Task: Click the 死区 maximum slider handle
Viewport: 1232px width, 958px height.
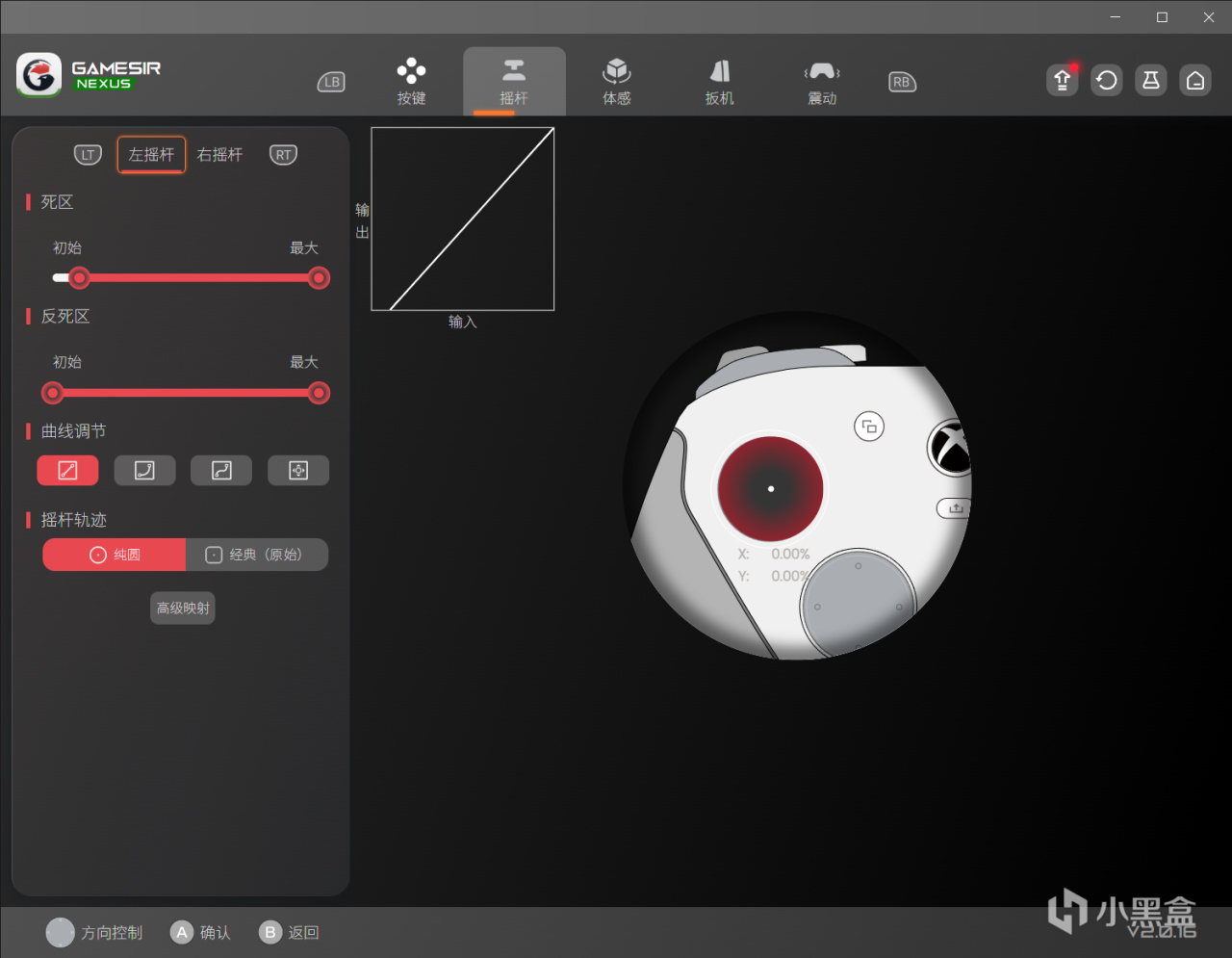Action: coord(319,278)
